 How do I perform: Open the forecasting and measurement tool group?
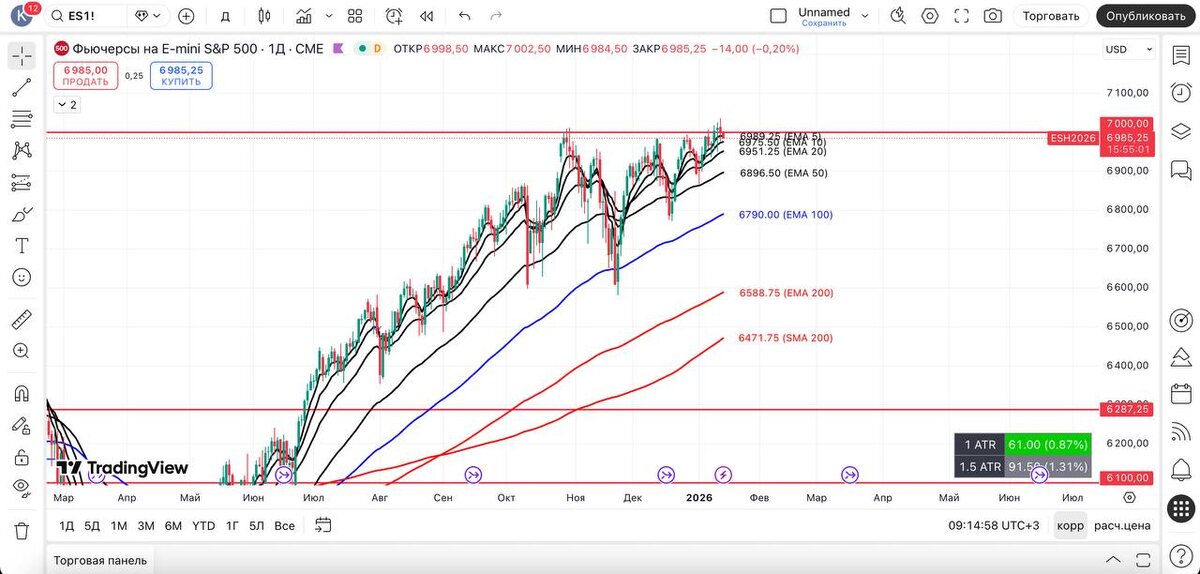(21, 182)
